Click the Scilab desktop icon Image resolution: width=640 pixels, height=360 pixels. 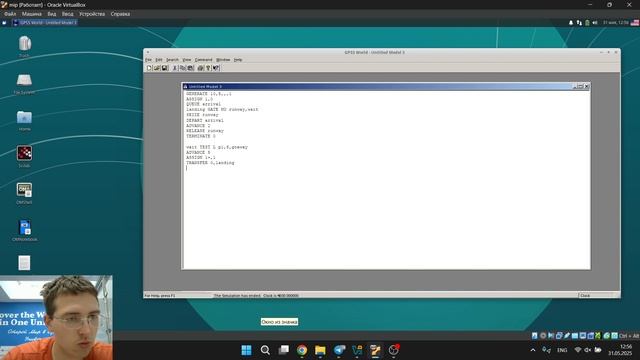pos(24,154)
